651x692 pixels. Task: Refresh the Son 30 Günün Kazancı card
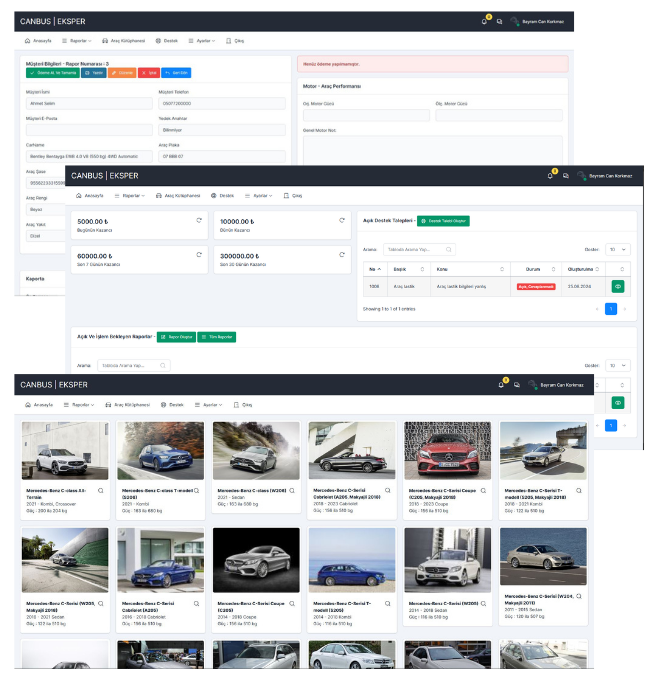(x=342, y=255)
